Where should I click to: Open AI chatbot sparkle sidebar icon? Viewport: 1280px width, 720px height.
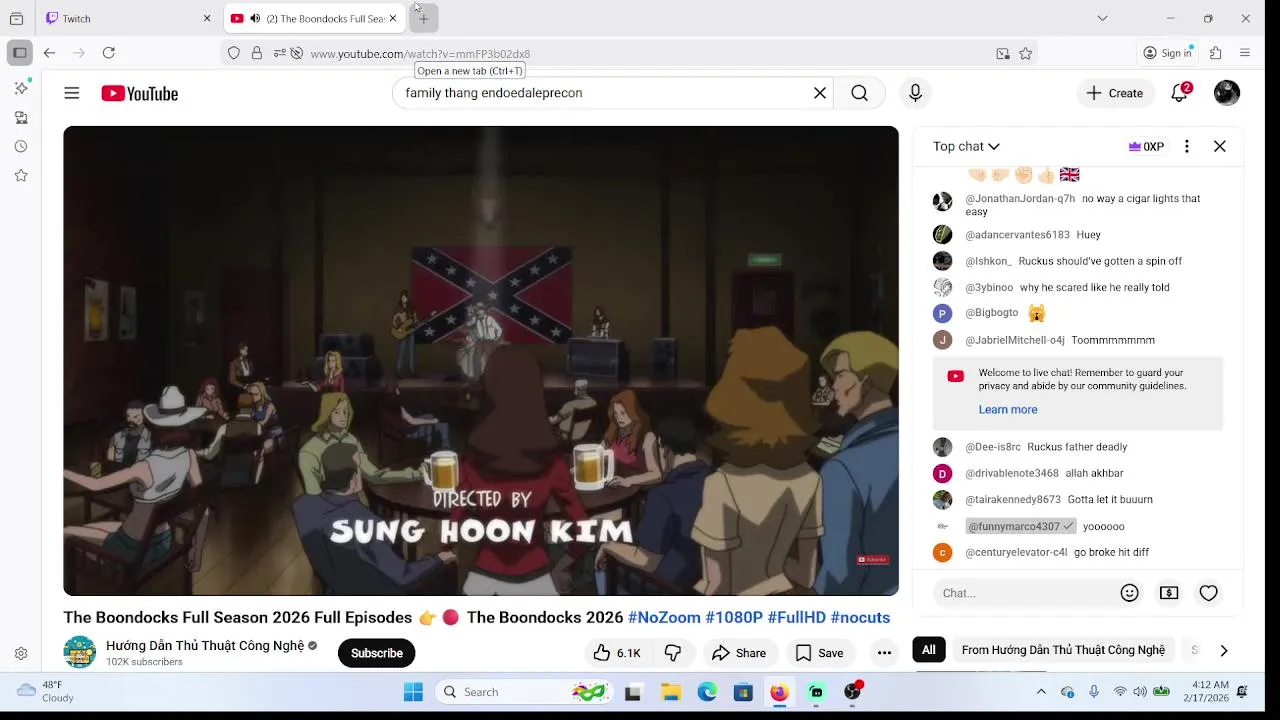(x=21, y=88)
